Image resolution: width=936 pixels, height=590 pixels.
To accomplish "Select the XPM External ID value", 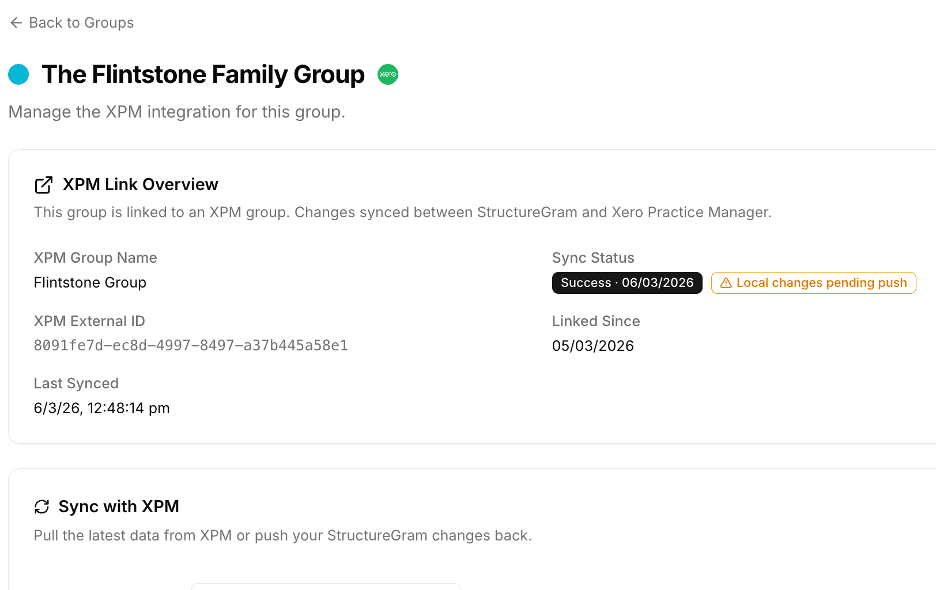I will pos(190,344).
